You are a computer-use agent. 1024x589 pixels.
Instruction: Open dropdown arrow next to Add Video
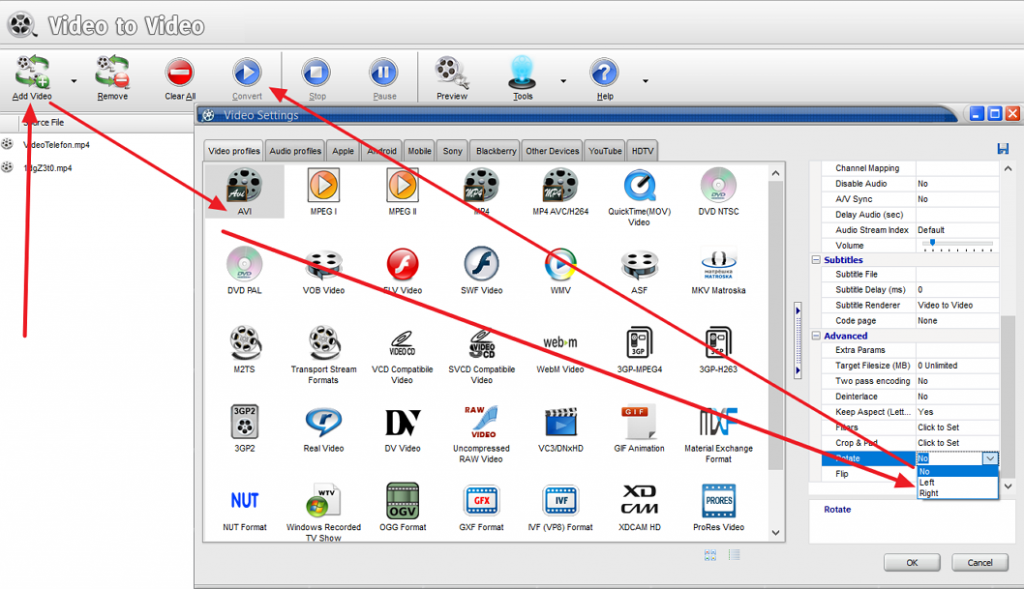point(74,81)
